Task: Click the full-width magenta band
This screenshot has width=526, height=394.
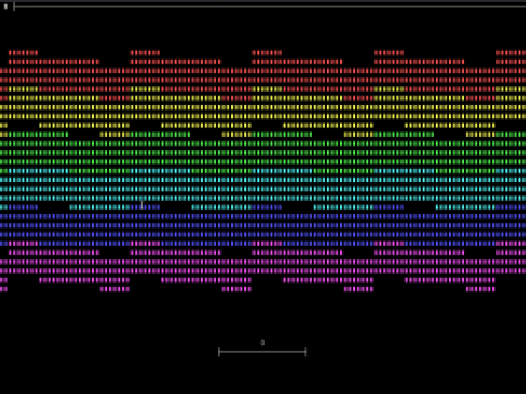Action: click(x=263, y=266)
